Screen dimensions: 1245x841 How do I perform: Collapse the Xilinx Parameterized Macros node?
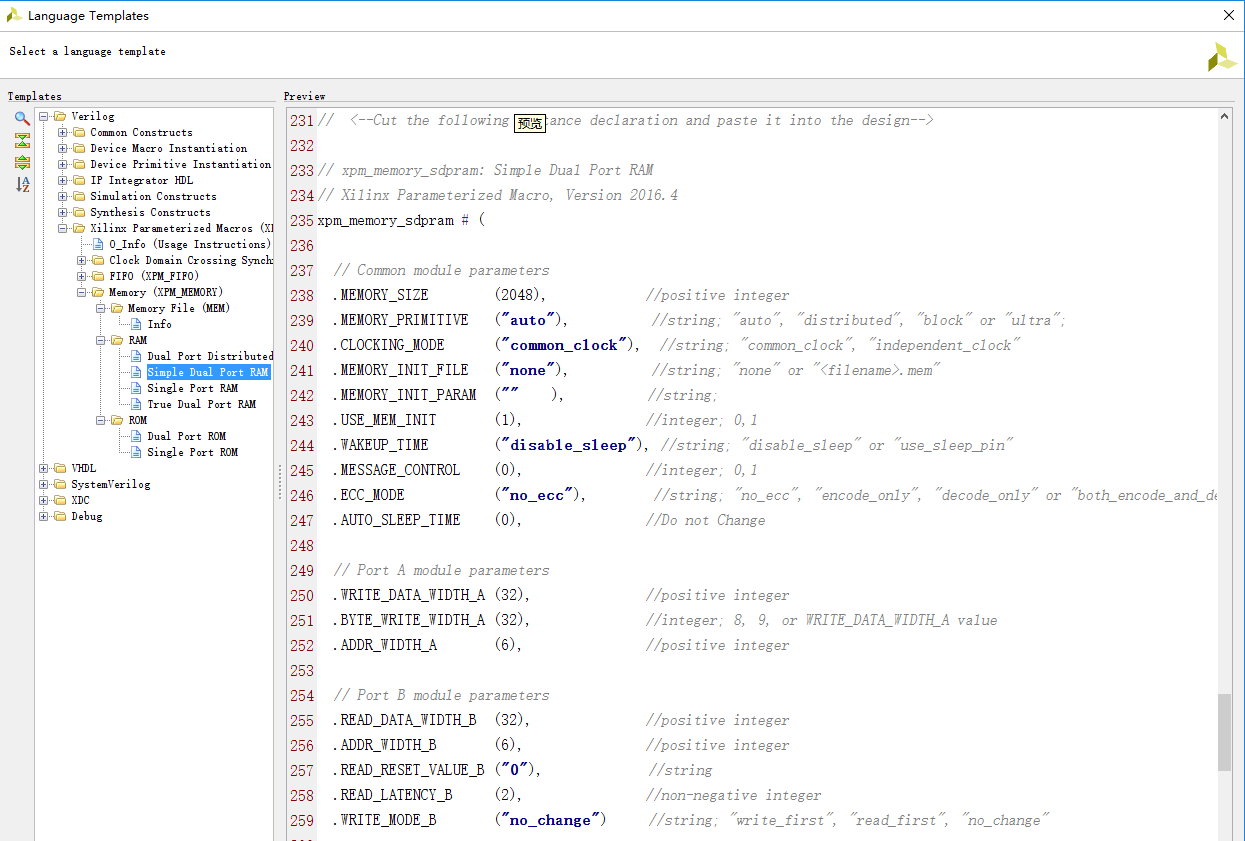[x=63, y=229]
